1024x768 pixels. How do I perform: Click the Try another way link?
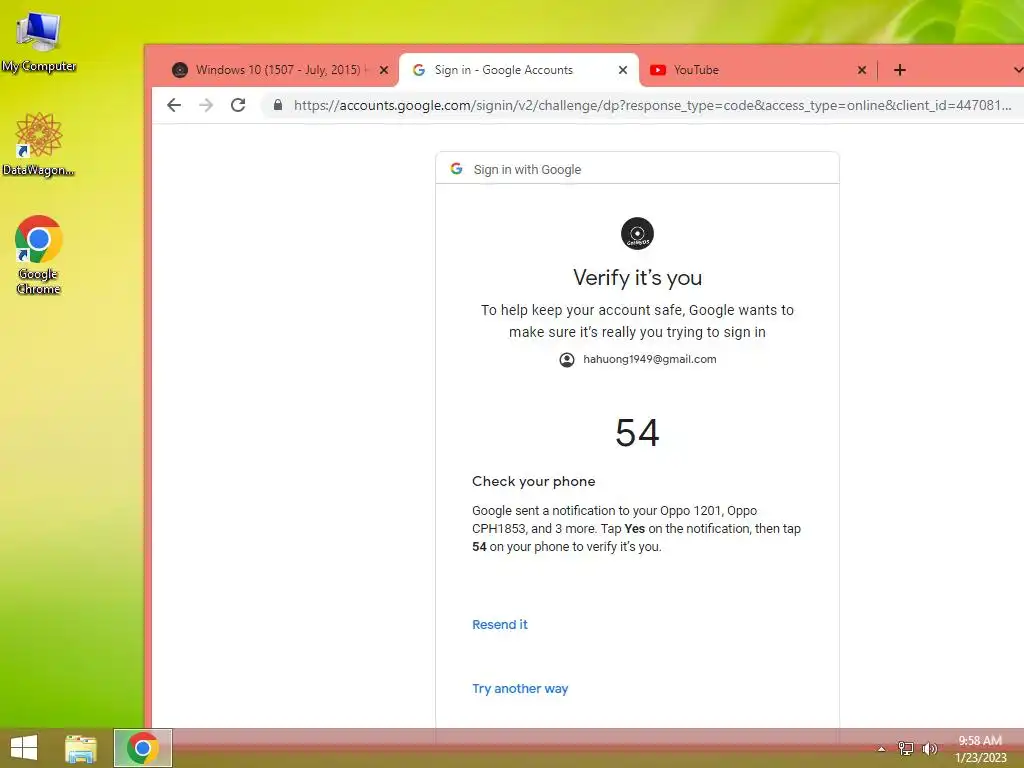click(520, 688)
